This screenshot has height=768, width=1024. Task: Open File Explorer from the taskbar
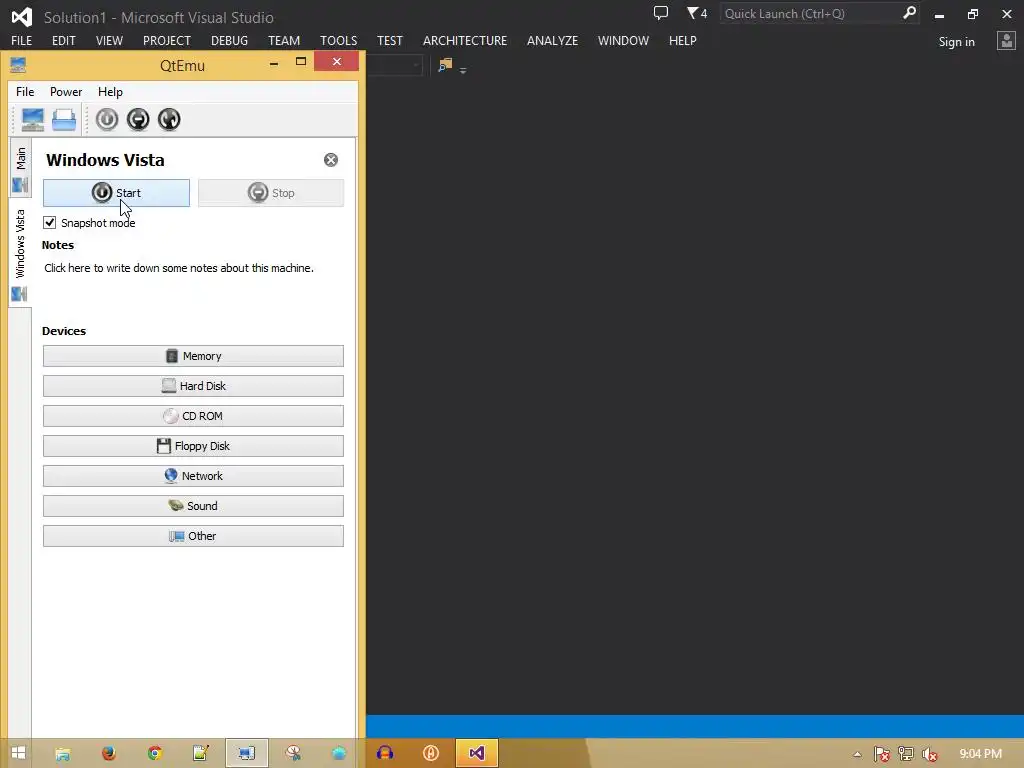point(63,754)
